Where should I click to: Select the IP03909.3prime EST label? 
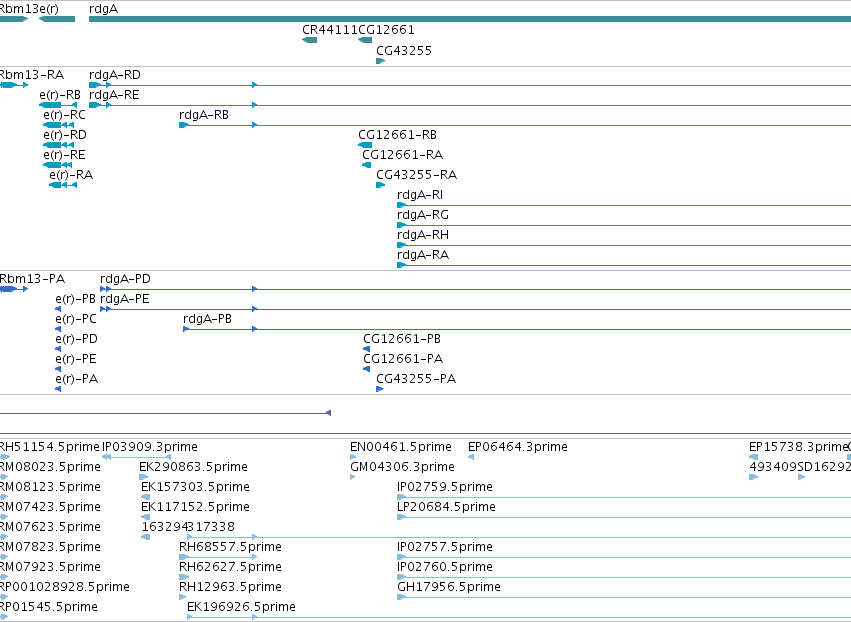tap(150, 447)
